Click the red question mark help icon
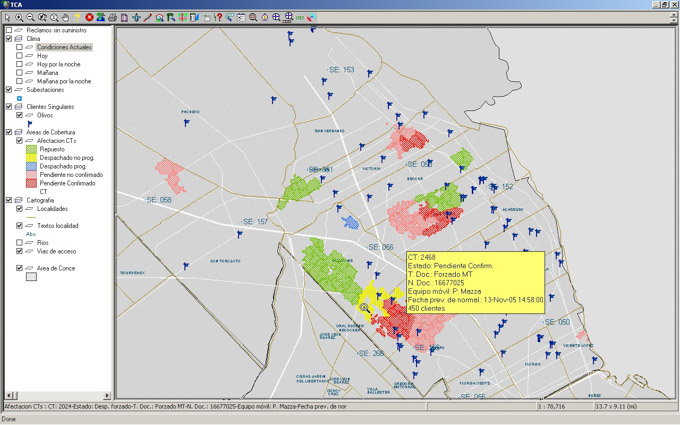The width and height of the screenshot is (680, 425). 218,18
